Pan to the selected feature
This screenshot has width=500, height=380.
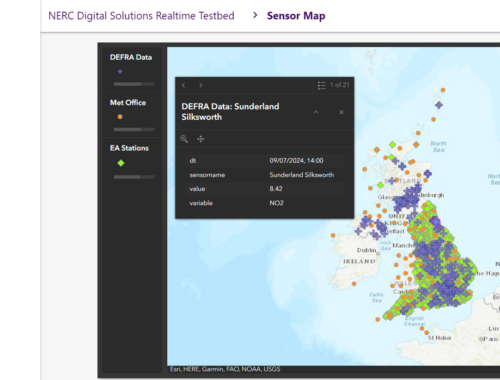tap(201, 139)
